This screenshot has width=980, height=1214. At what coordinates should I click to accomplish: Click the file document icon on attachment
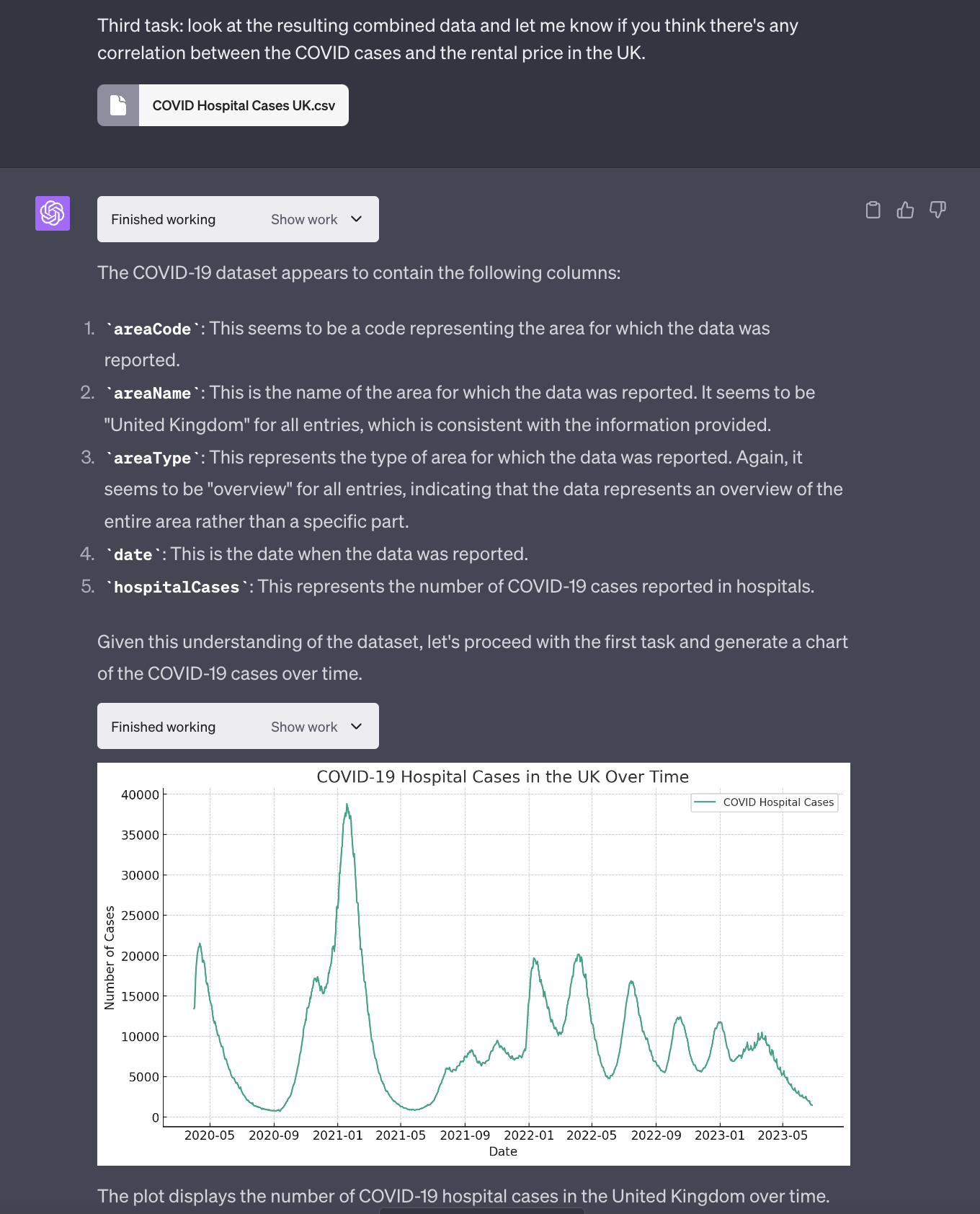pyautogui.click(x=118, y=105)
